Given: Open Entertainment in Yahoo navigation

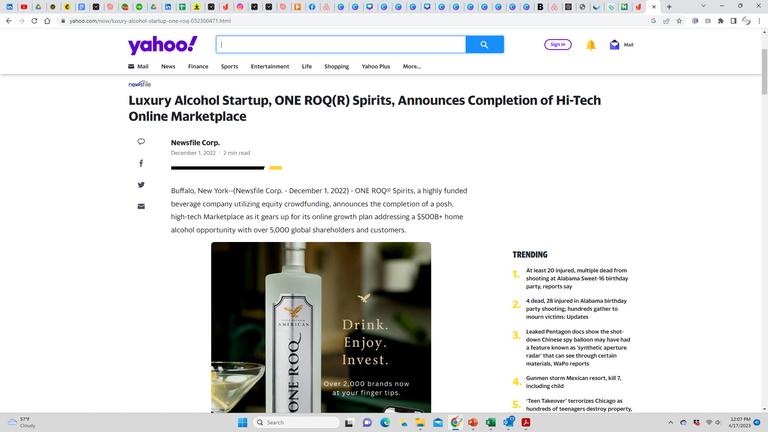Looking at the screenshot, I should (x=270, y=66).
